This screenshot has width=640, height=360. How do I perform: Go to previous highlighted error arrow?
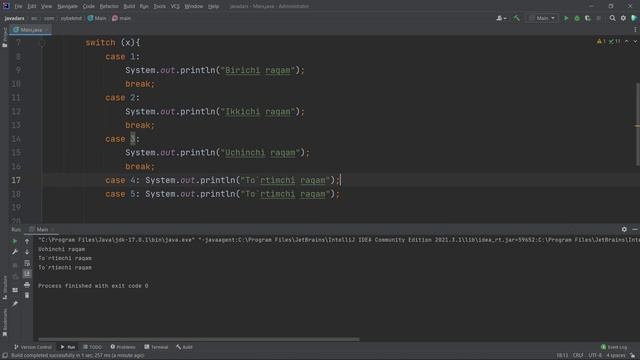627,41
